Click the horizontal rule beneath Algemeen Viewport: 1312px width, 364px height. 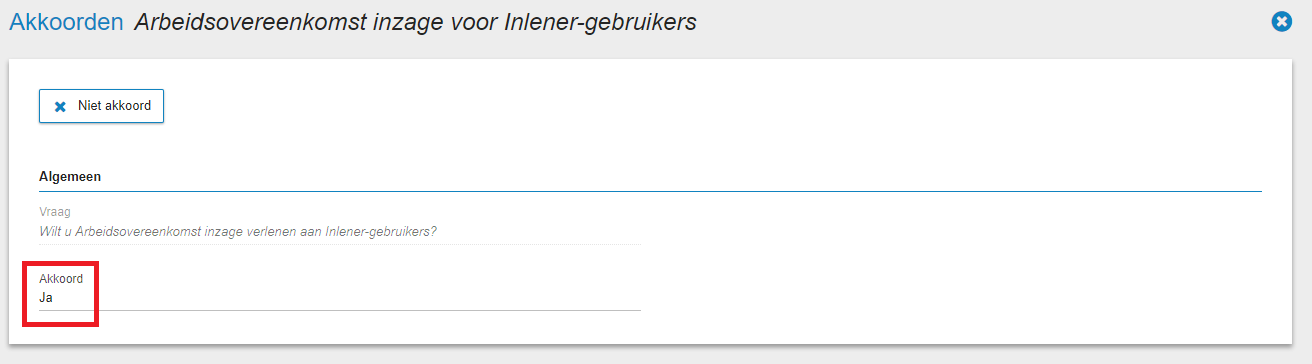click(650, 190)
